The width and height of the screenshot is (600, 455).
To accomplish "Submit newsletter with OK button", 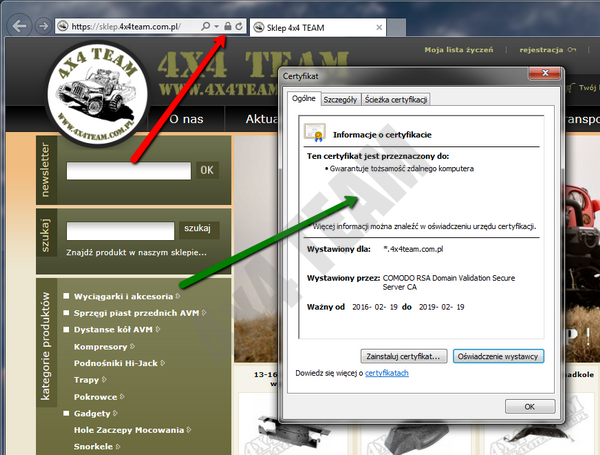I will click(x=207, y=170).
